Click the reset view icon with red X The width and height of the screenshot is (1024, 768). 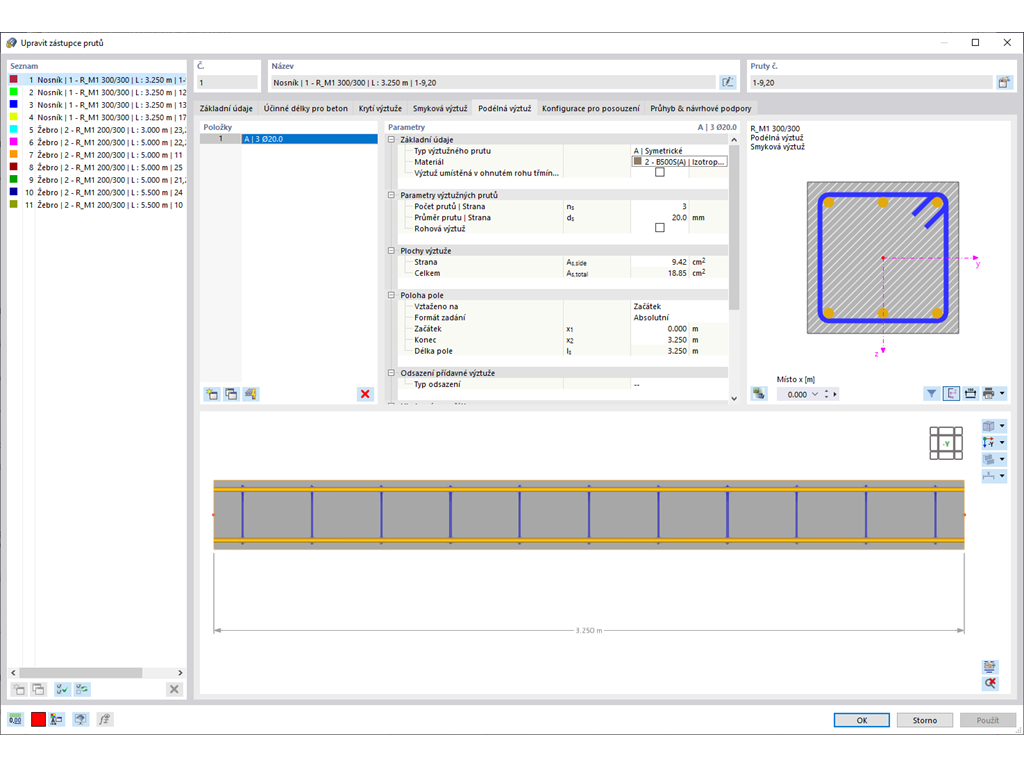[990, 683]
